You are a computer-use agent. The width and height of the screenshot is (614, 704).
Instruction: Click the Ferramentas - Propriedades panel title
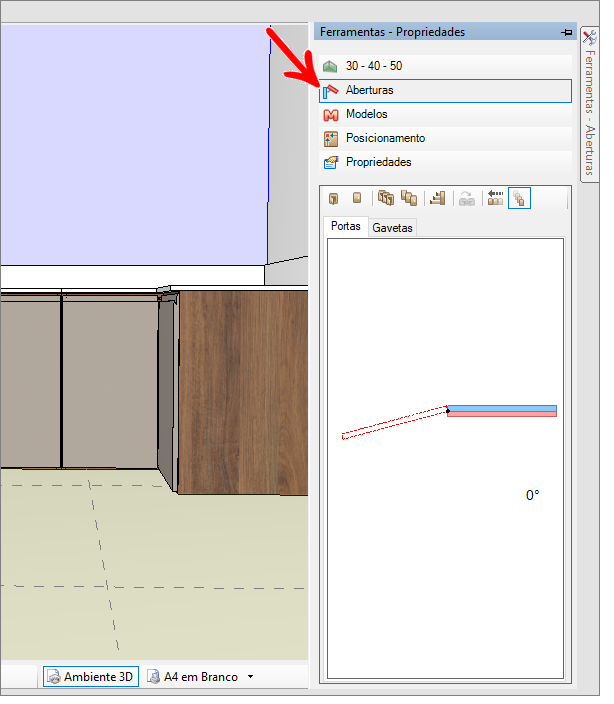[392, 32]
